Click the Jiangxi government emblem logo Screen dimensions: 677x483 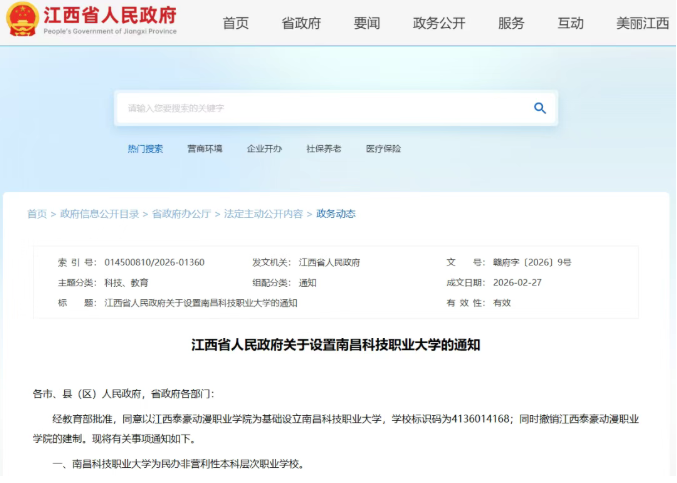pyautogui.click(x=21, y=20)
